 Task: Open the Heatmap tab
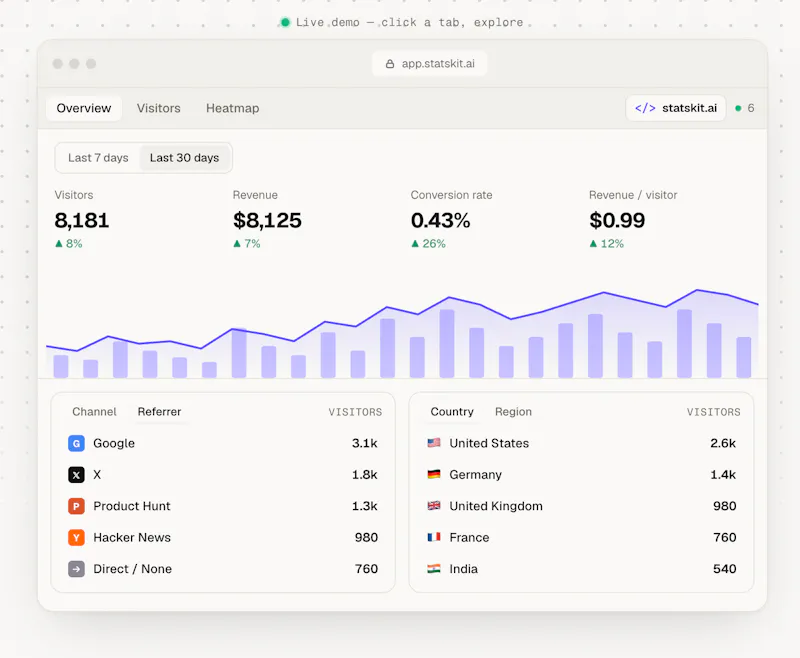(233, 108)
